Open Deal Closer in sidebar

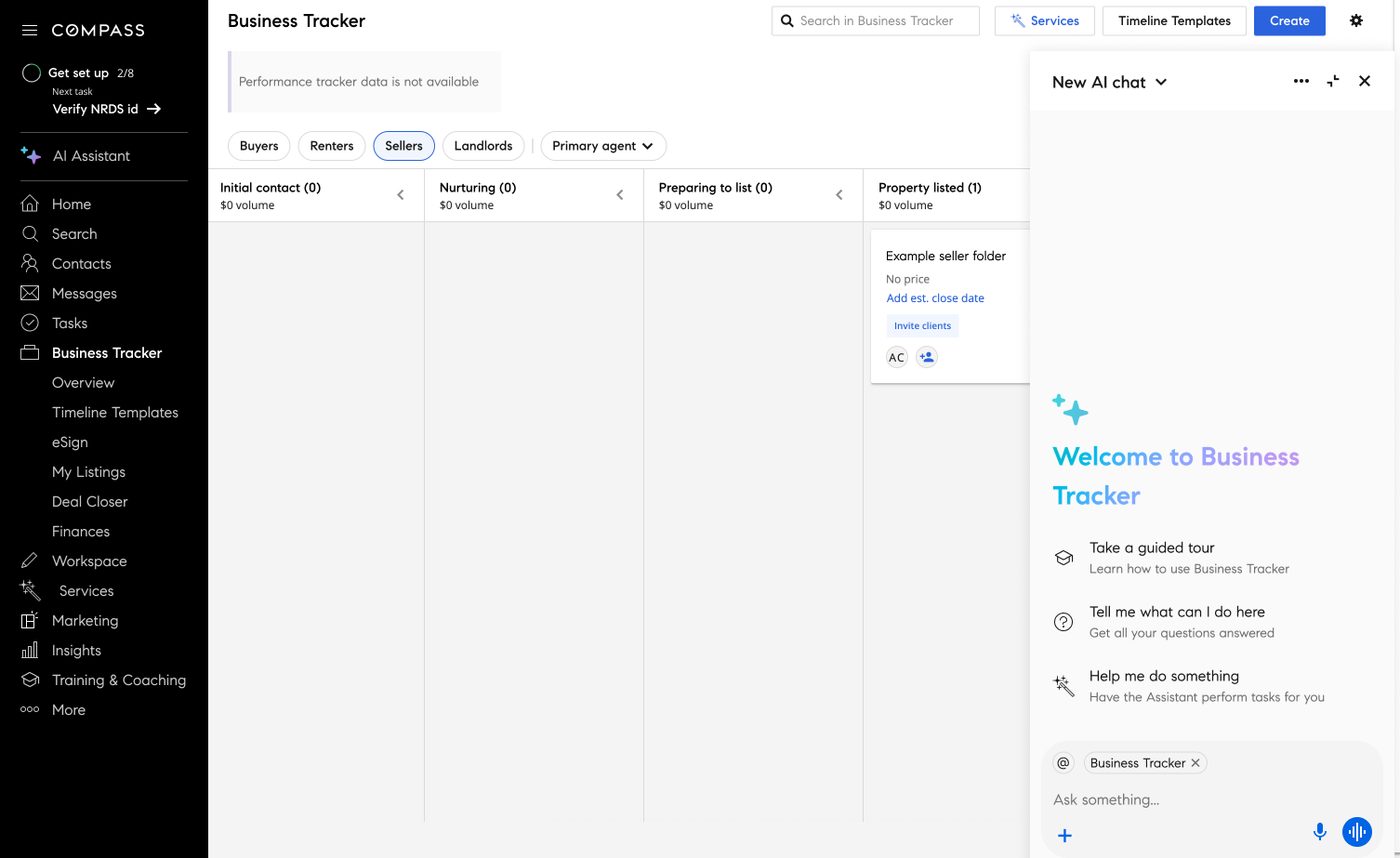[90, 502]
